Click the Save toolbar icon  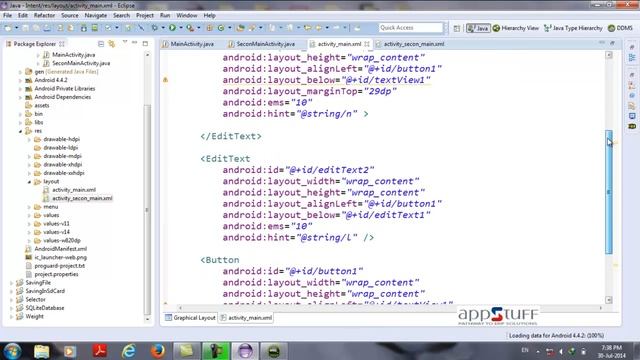pyautogui.click(x=25, y=28)
